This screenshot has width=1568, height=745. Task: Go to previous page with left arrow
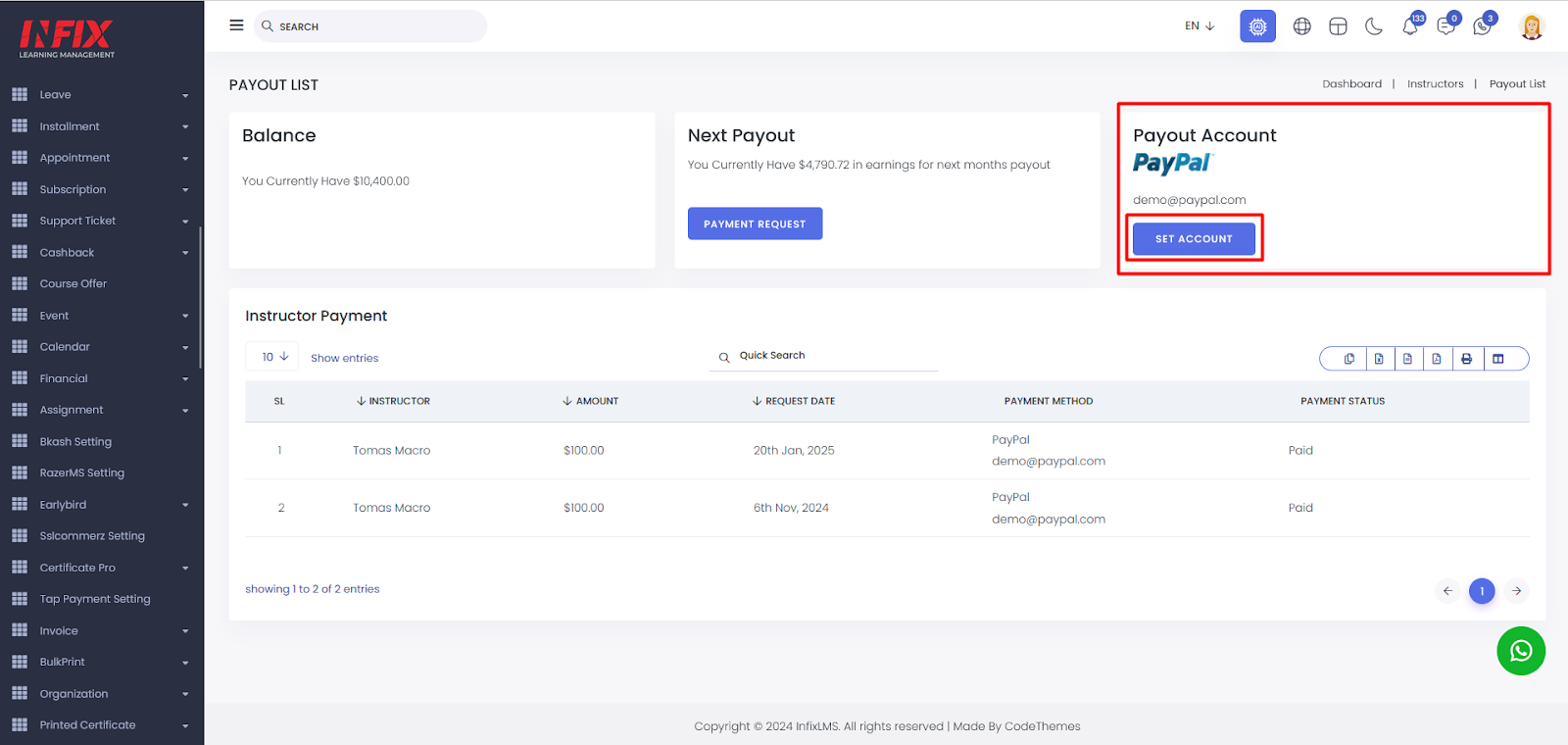point(1447,591)
